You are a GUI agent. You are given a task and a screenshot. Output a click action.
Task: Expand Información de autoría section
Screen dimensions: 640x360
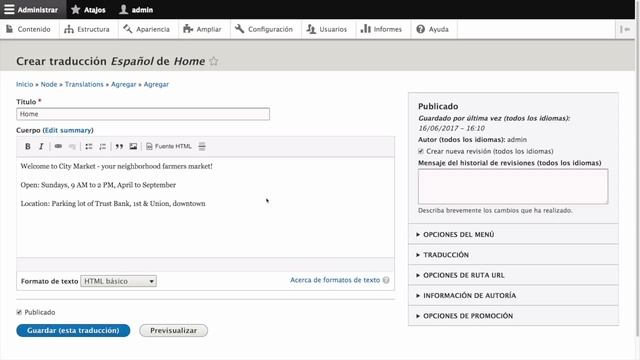click(513, 296)
